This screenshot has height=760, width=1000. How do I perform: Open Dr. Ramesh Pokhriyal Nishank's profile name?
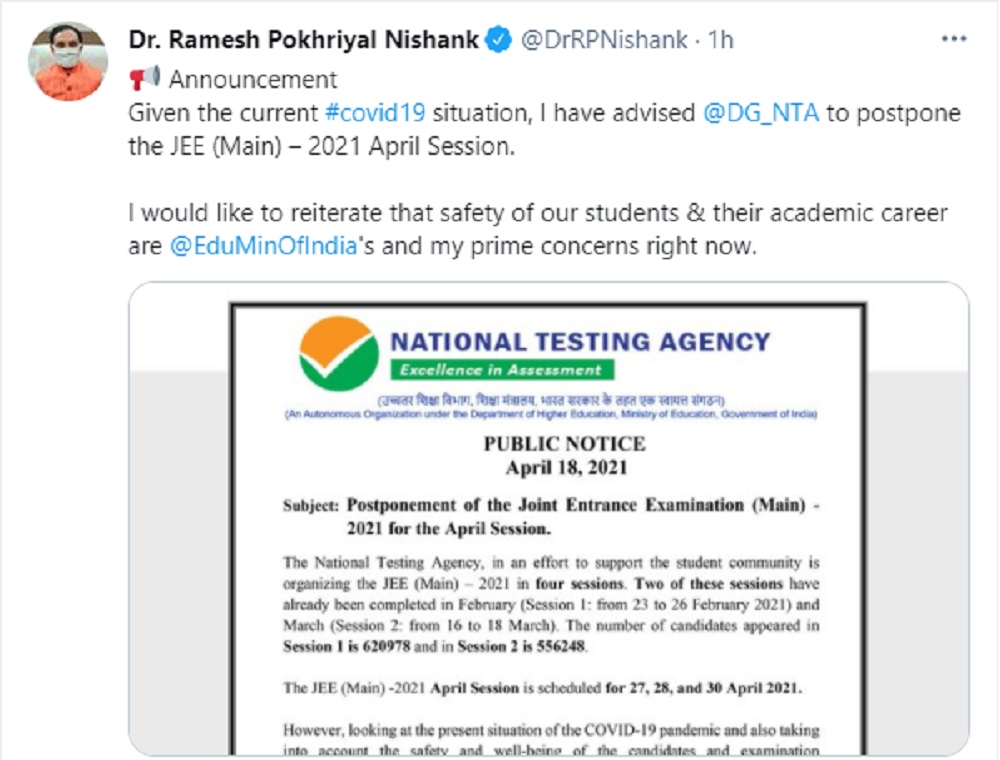click(x=303, y=40)
